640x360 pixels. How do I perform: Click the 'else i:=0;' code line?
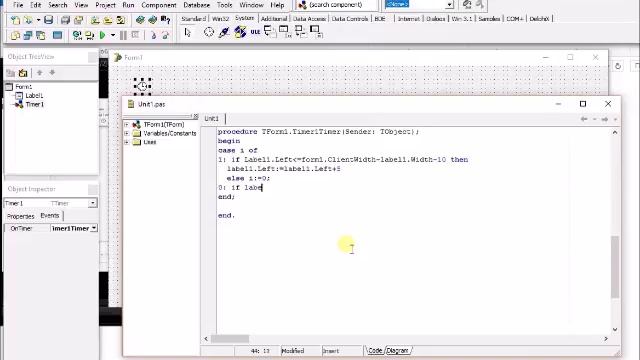click(248, 178)
